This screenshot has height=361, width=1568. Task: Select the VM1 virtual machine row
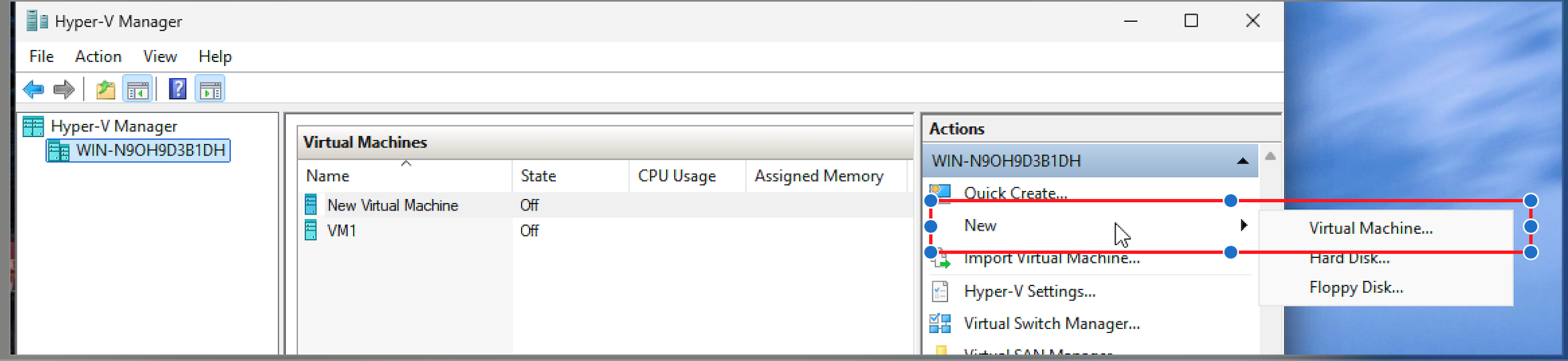(606, 230)
